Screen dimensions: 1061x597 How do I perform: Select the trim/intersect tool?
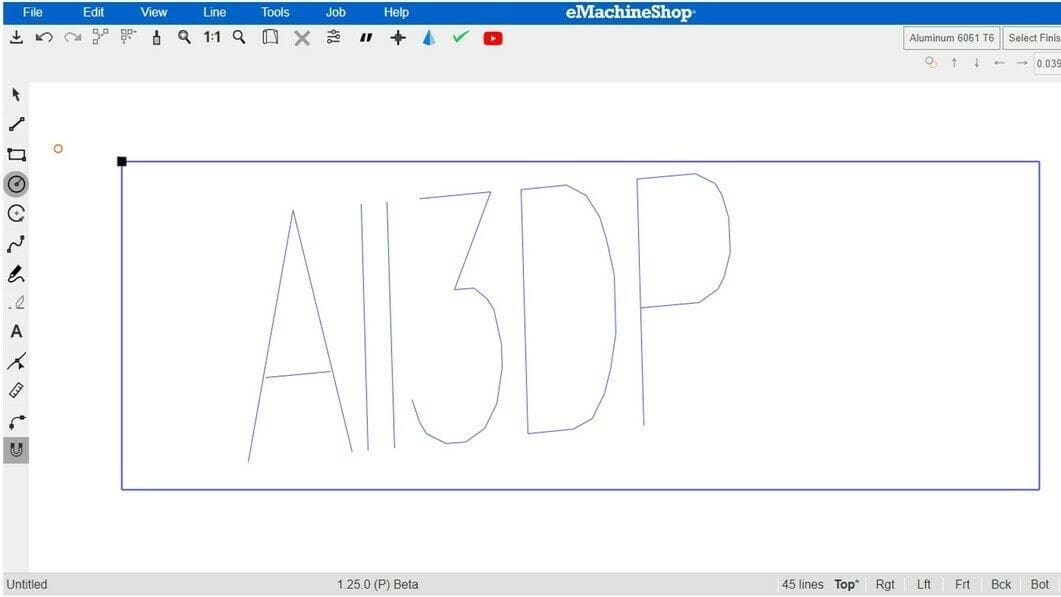pos(16,361)
